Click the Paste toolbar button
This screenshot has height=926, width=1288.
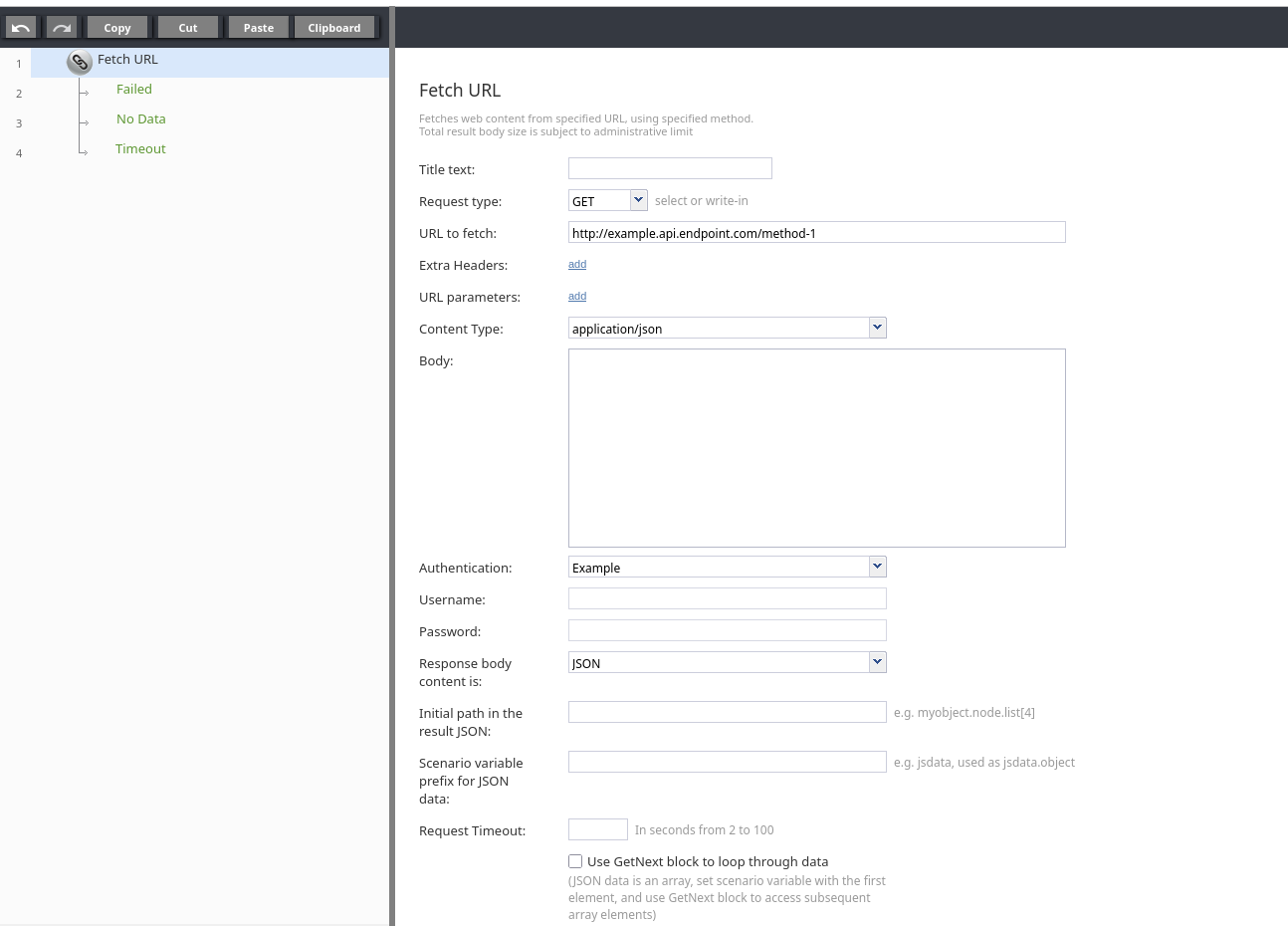pyautogui.click(x=259, y=28)
